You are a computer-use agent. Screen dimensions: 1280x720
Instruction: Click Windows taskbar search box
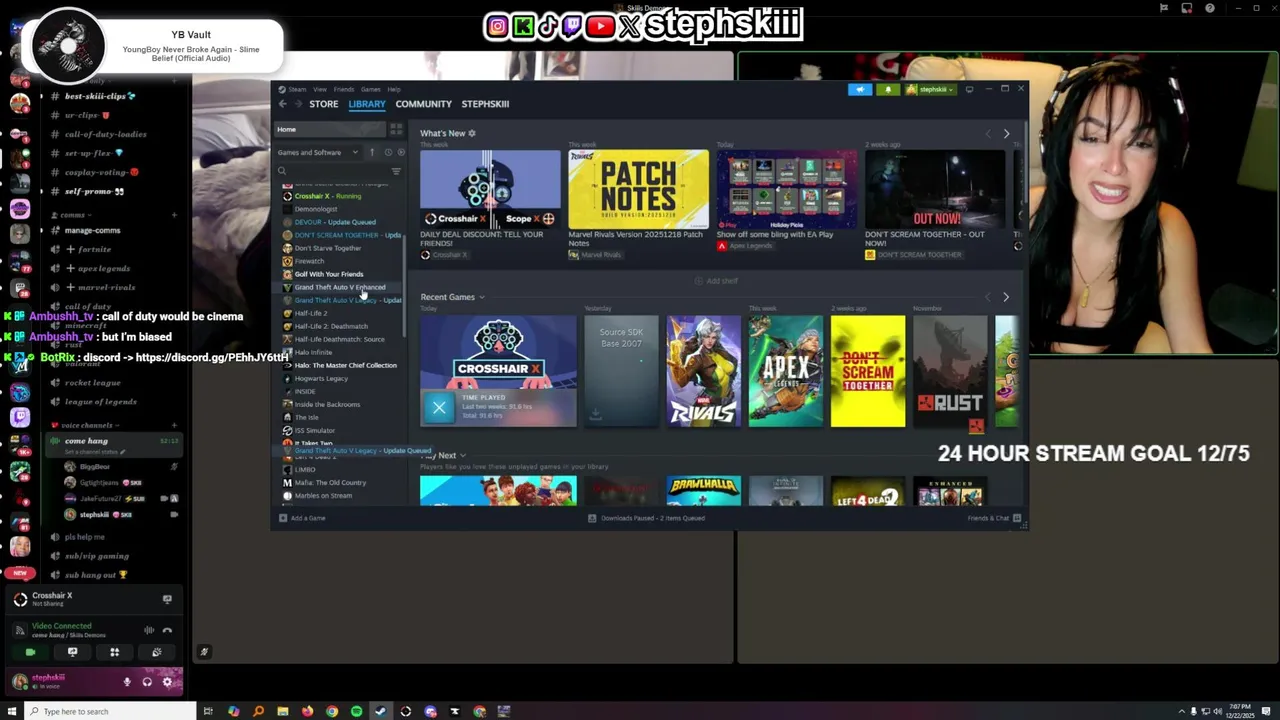click(x=110, y=711)
